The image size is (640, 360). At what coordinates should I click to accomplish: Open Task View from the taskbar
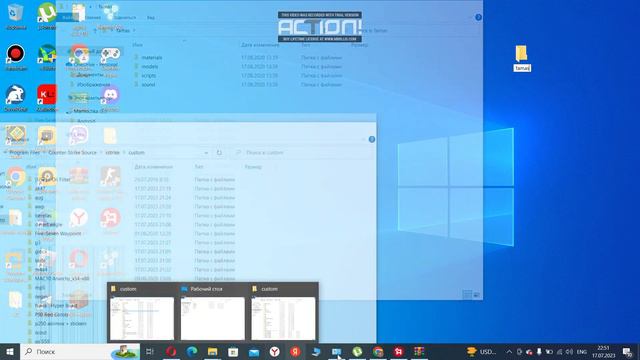click(x=150, y=351)
